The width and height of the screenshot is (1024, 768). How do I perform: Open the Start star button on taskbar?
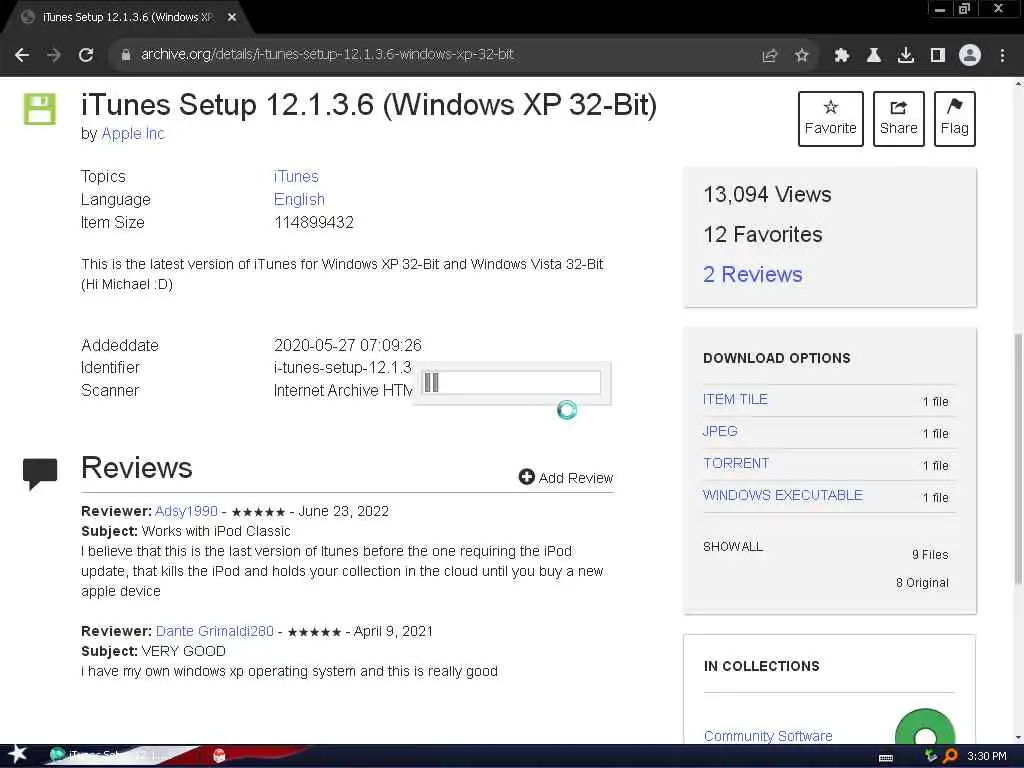(17, 755)
